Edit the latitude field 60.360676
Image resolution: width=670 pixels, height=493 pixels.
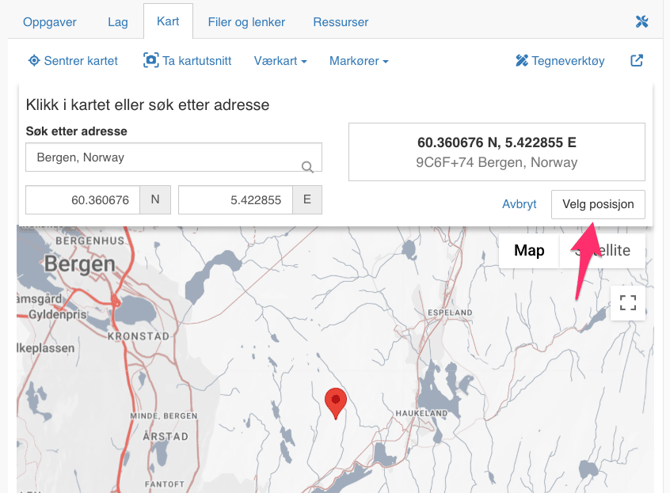coord(82,200)
